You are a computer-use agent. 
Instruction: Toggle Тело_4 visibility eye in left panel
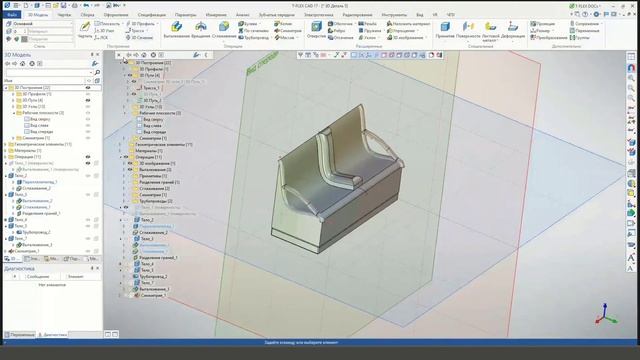point(88,220)
